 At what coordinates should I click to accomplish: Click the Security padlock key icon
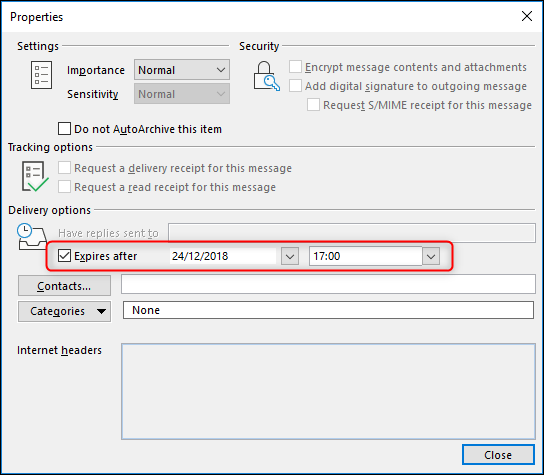(266, 76)
